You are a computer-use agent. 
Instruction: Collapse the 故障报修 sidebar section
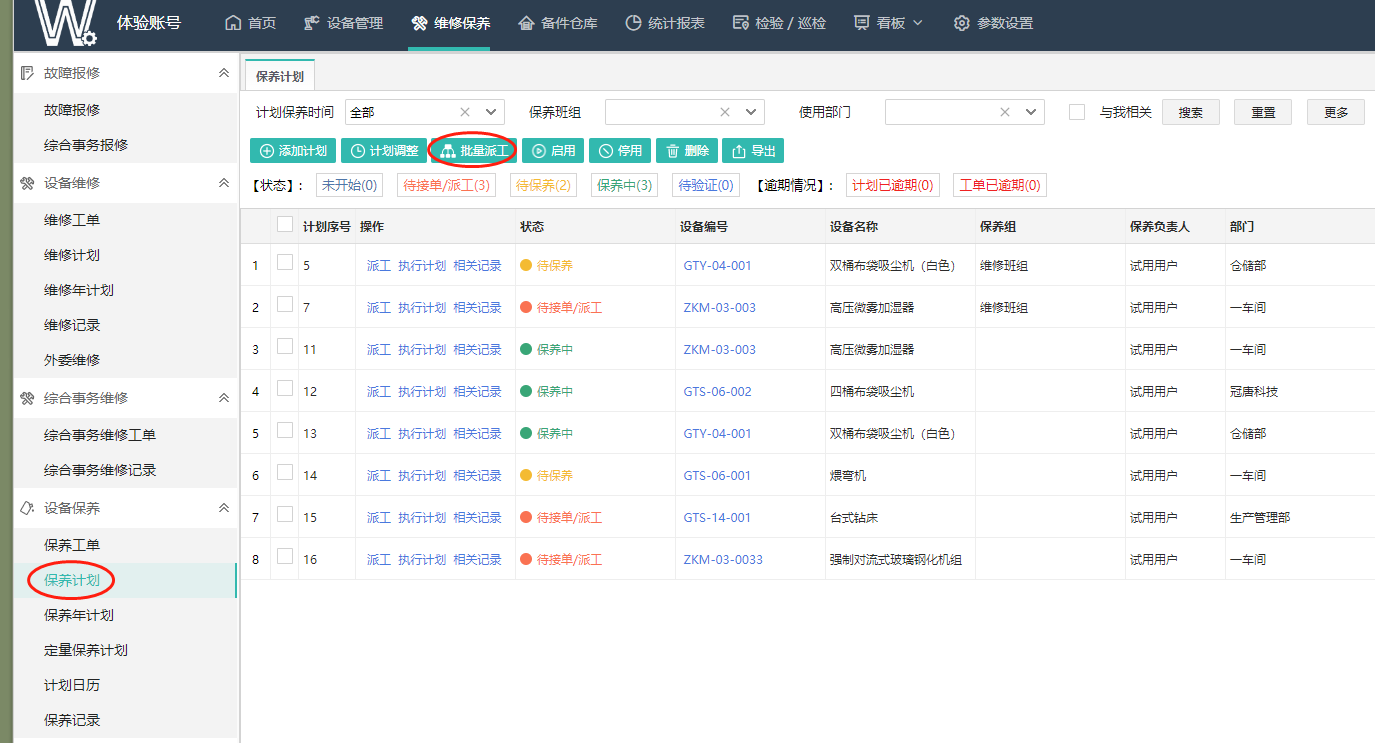[x=224, y=73]
